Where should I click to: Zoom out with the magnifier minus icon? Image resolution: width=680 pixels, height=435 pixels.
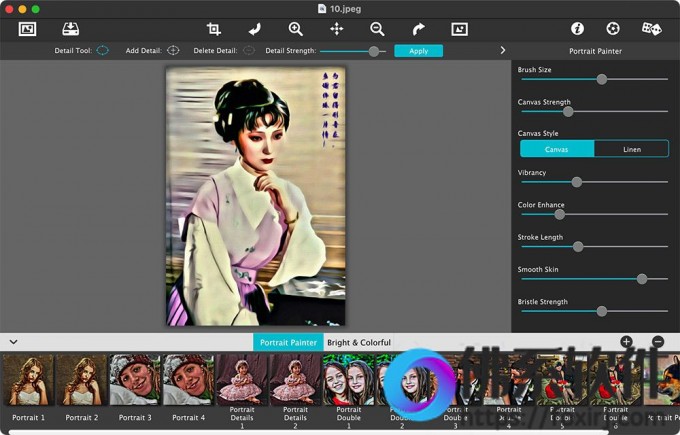pyautogui.click(x=377, y=29)
